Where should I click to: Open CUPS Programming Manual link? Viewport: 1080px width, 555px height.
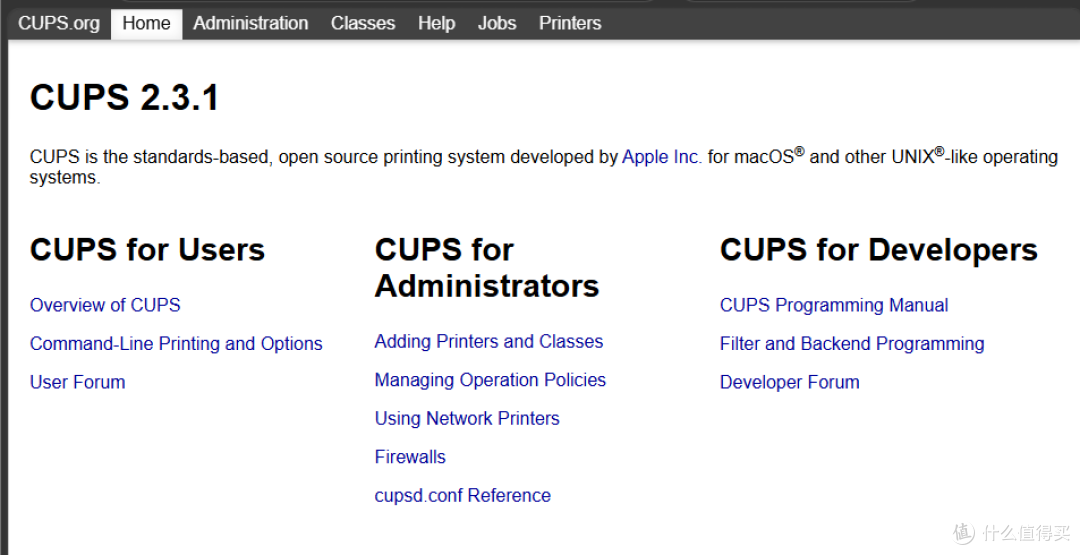[834, 305]
